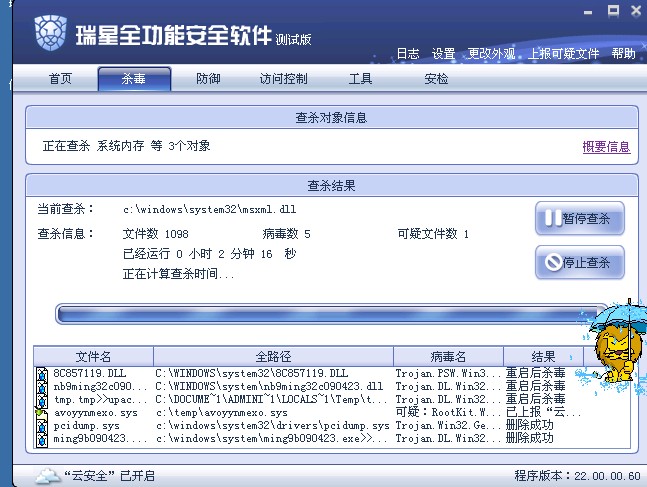
Task: Click file icon beside 8C857119.DLL
Action: [42, 374]
